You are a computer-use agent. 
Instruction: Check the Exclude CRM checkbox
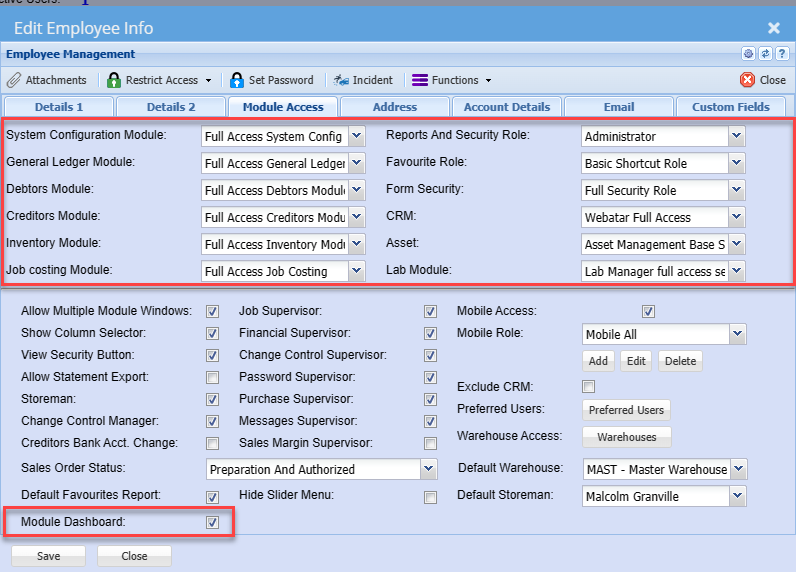pos(589,387)
